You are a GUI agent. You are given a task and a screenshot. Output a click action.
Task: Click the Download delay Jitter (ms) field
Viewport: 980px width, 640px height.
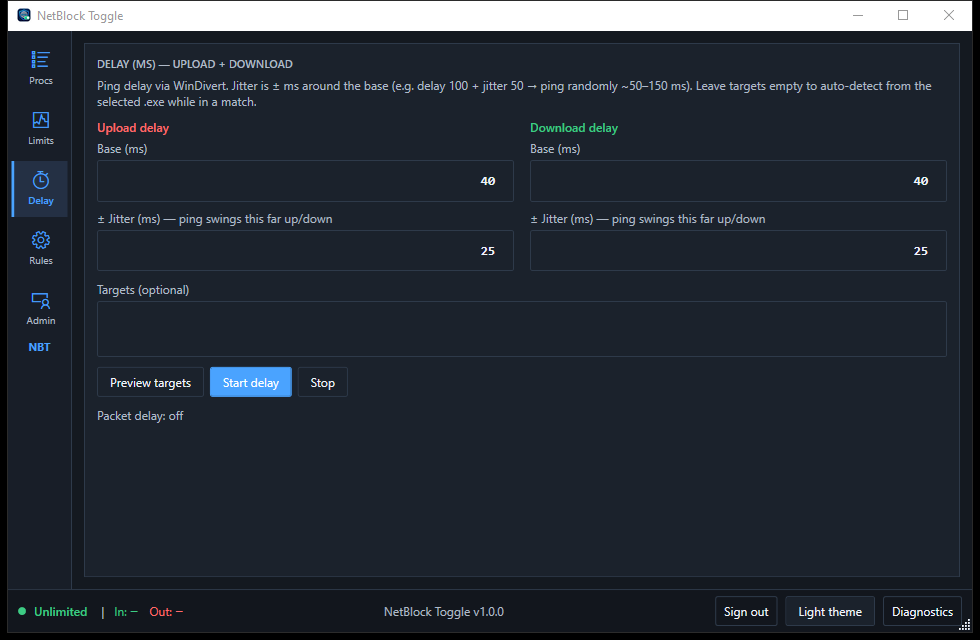coord(738,251)
